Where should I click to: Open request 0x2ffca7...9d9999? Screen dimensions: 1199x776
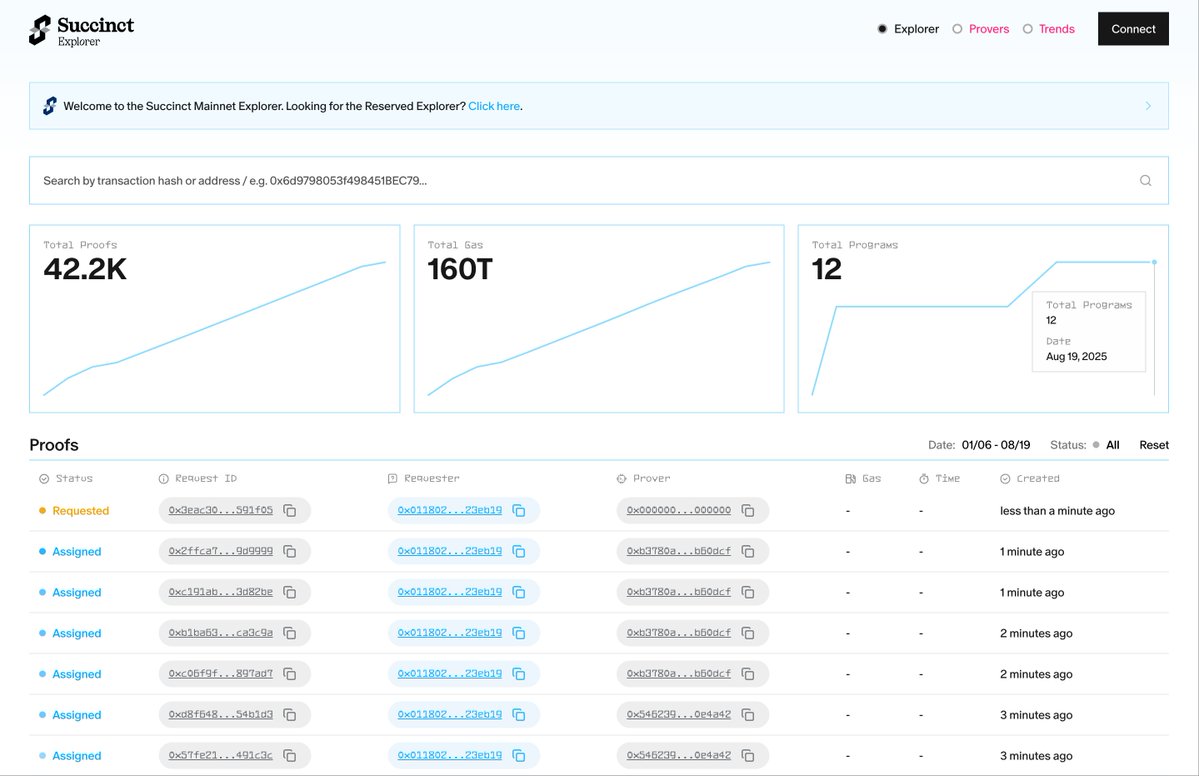pos(220,551)
